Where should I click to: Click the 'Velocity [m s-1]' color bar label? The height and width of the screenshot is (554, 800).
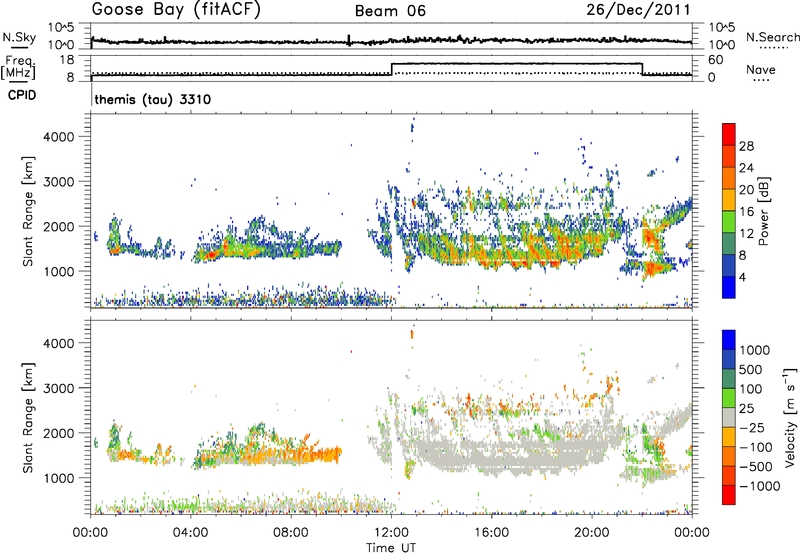pos(789,417)
